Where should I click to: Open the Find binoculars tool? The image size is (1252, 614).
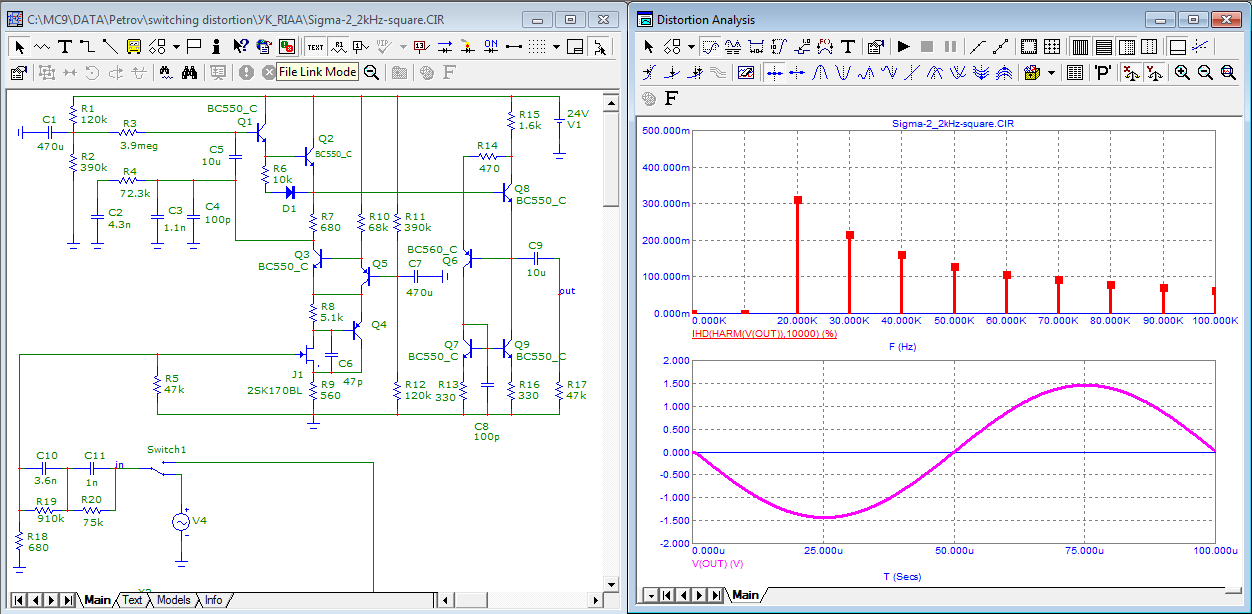(189, 72)
